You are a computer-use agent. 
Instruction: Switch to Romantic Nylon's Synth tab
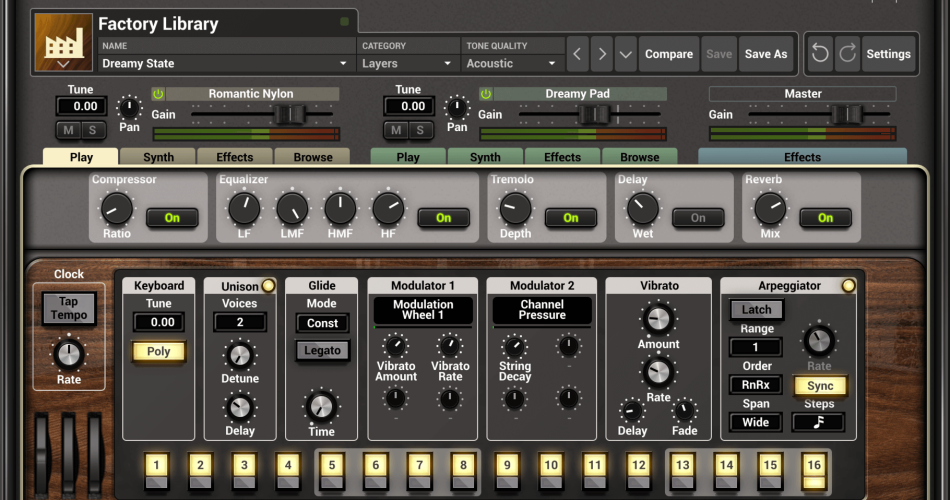158,157
